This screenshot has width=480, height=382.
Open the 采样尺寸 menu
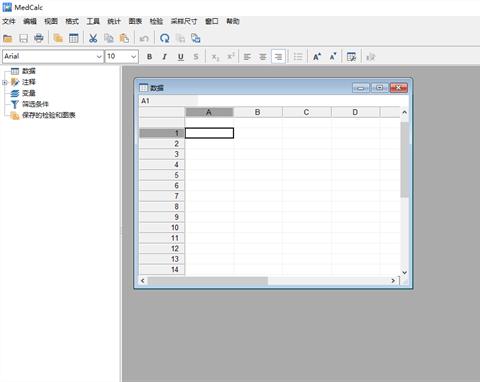[184, 21]
